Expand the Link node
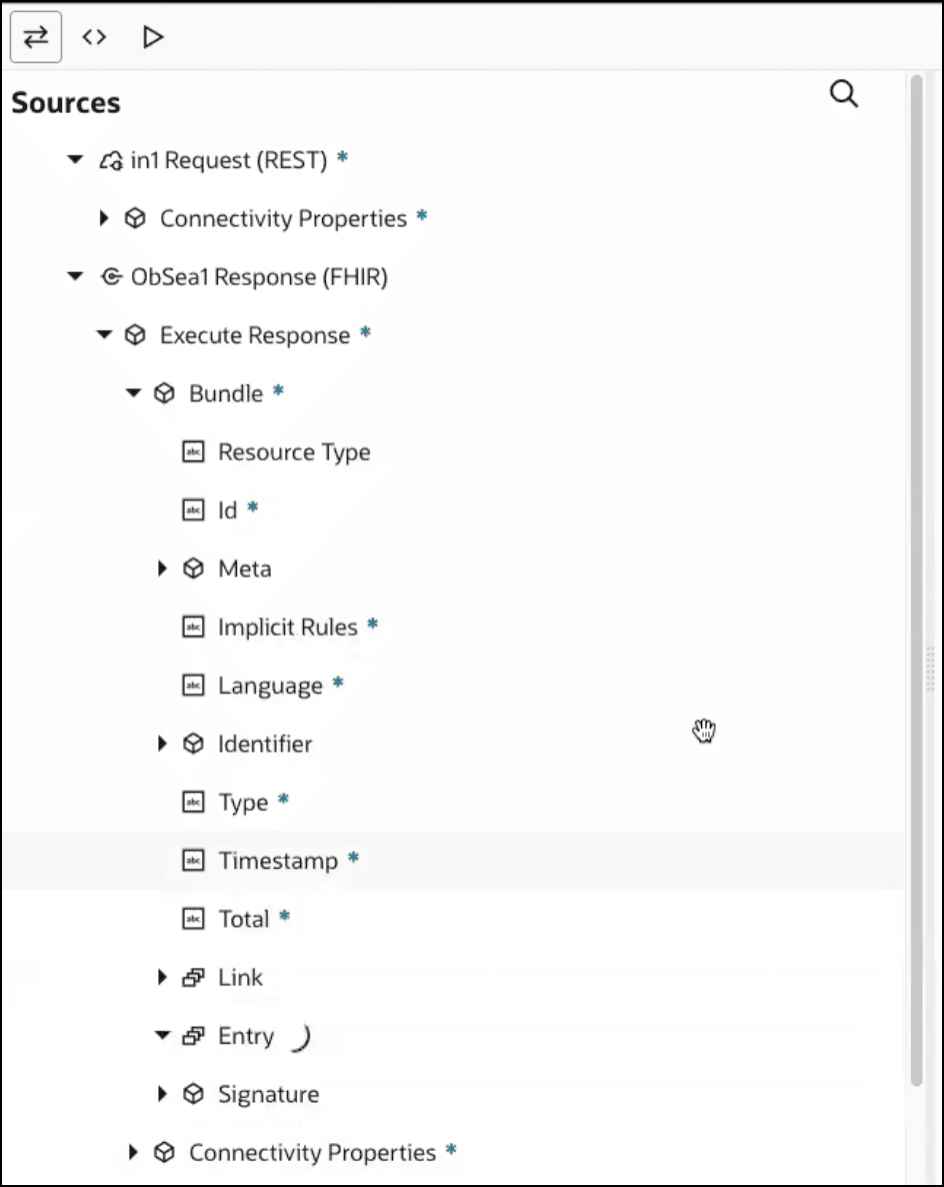Viewport: 944px width, 1187px height. point(162,977)
